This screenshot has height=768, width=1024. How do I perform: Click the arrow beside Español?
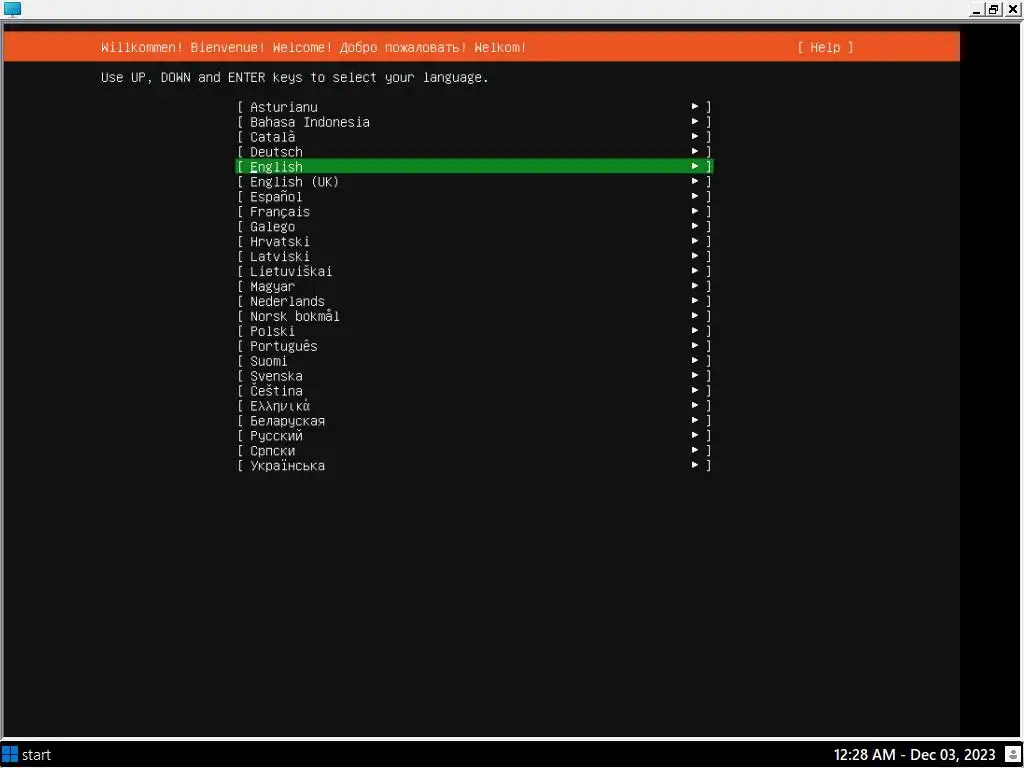click(x=695, y=196)
